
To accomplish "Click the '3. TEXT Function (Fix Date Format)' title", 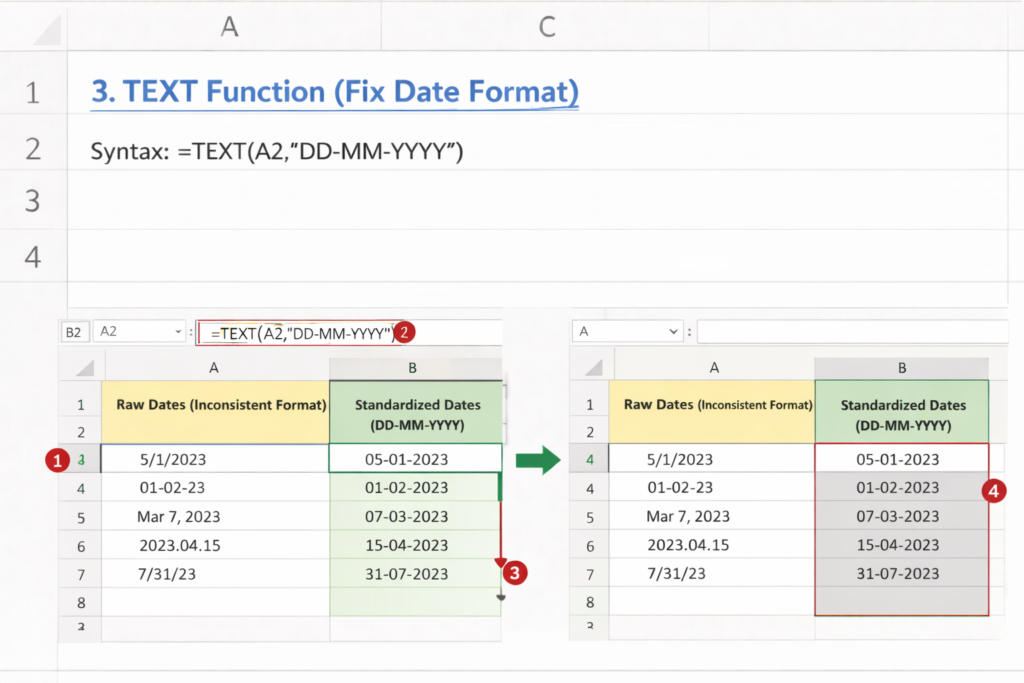I will click(x=334, y=91).
